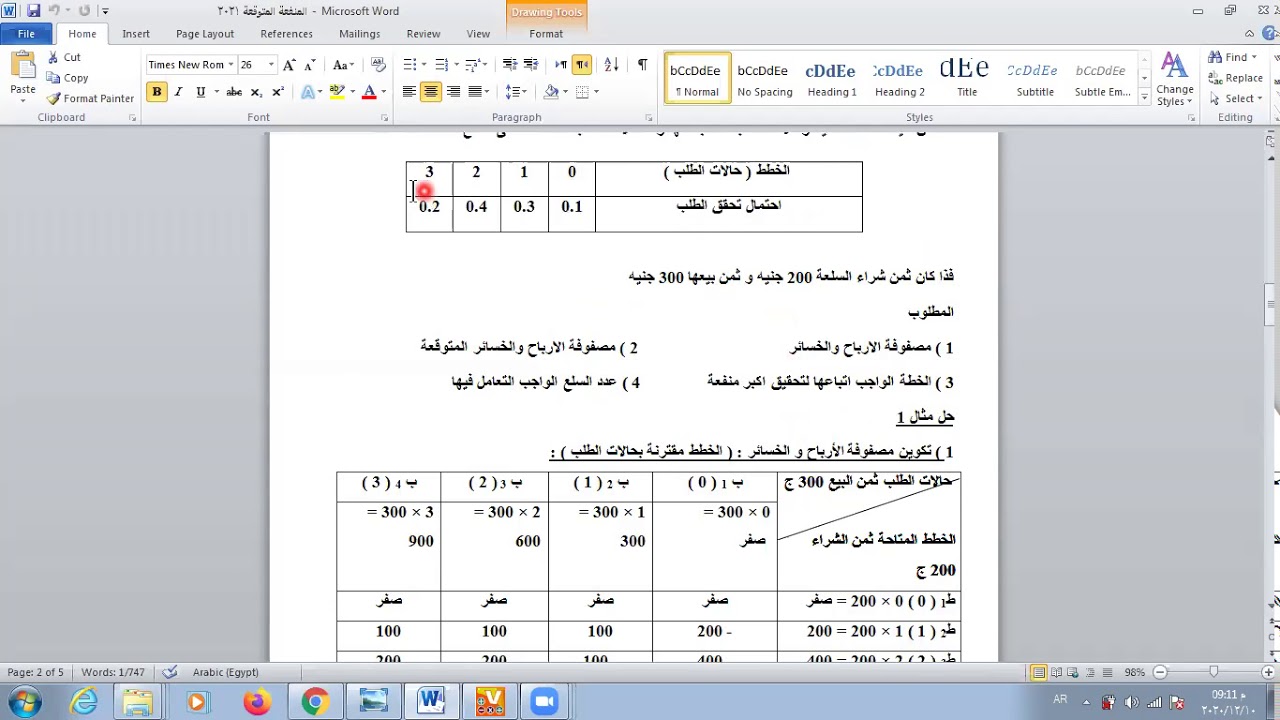The image size is (1280, 720).
Task: Click the 98% zoom level indicator
Action: [x=1133, y=672]
